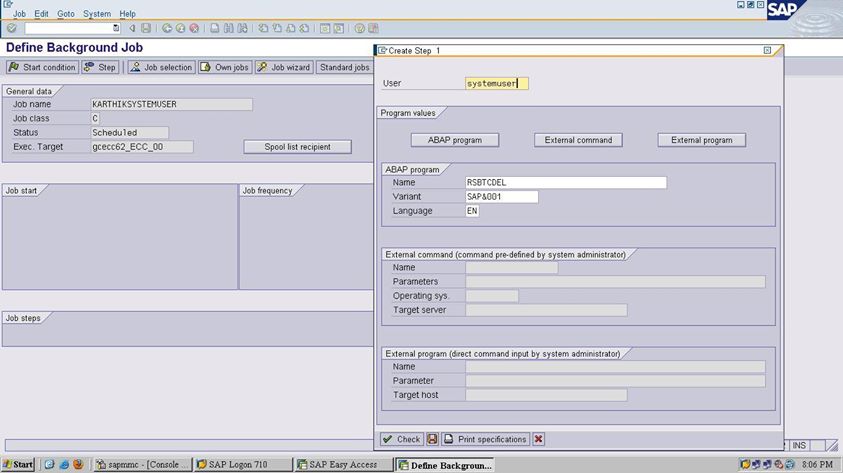Click the Check button in Create Step
The image size is (843, 473).
point(402,439)
